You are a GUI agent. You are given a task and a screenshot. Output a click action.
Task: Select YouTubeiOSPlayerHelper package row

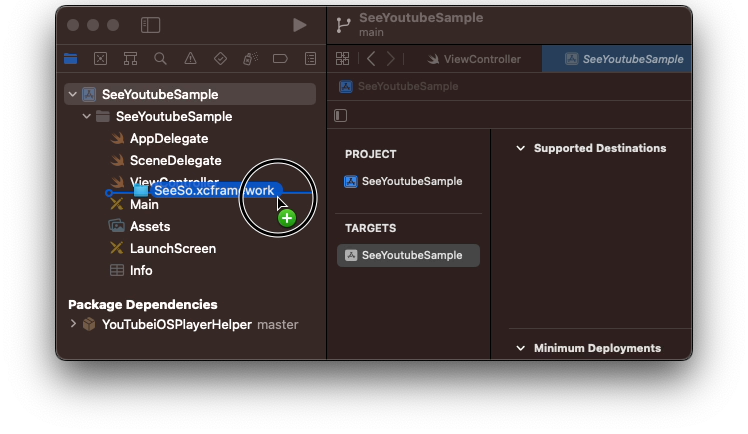(190, 324)
